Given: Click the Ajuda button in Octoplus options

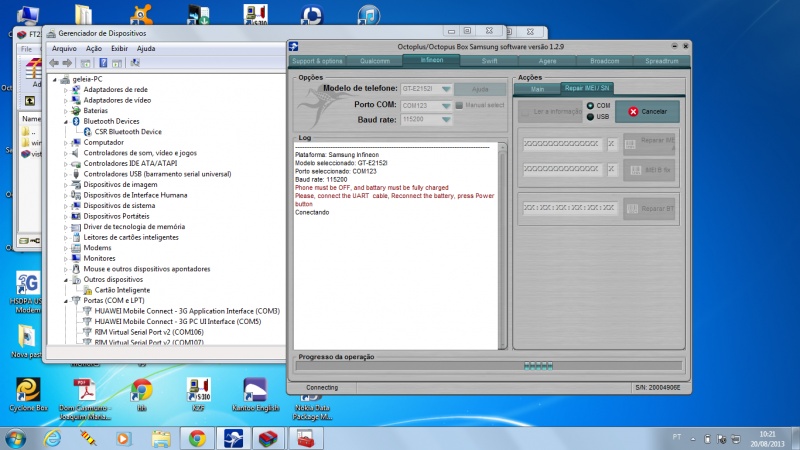Looking at the screenshot, I should 480,89.
